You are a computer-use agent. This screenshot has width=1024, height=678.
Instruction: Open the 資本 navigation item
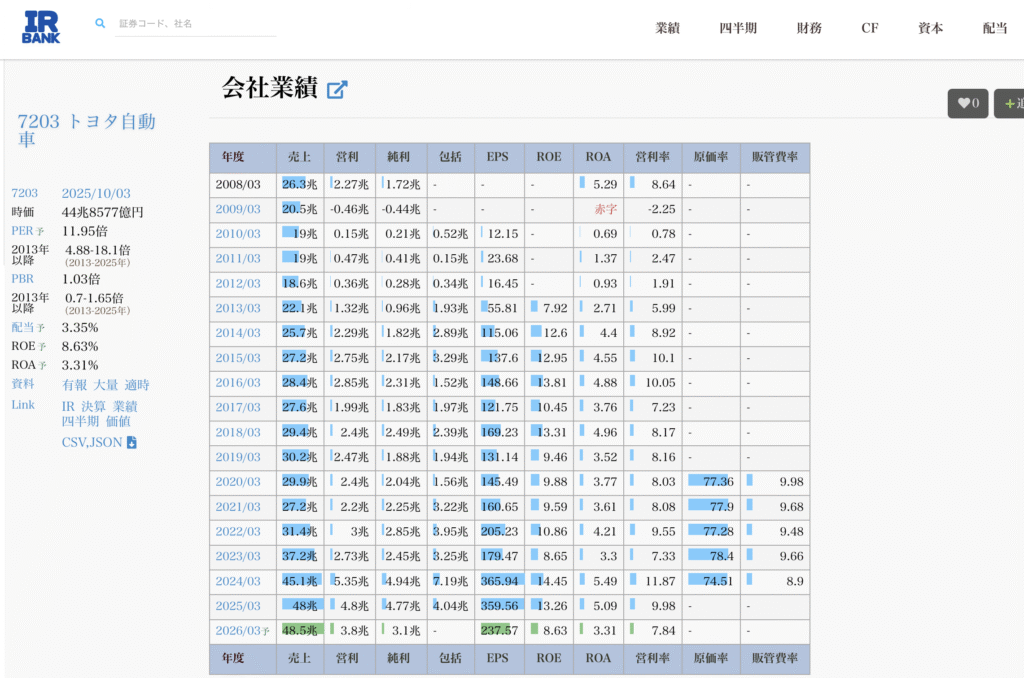[x=930, y=28]
